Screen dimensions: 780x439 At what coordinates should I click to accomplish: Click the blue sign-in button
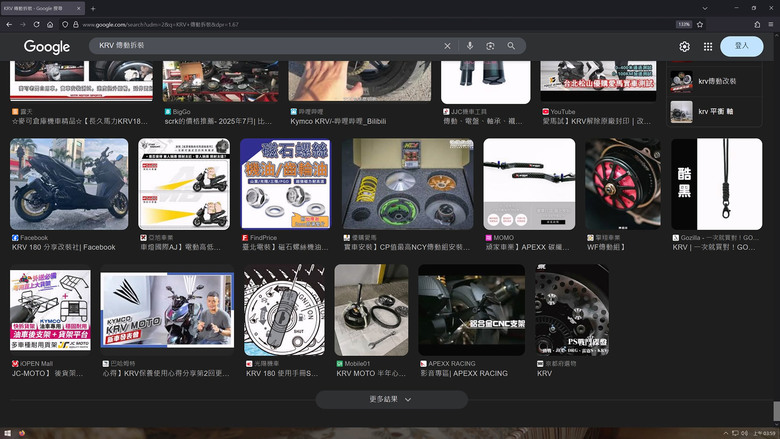point(742,46)
